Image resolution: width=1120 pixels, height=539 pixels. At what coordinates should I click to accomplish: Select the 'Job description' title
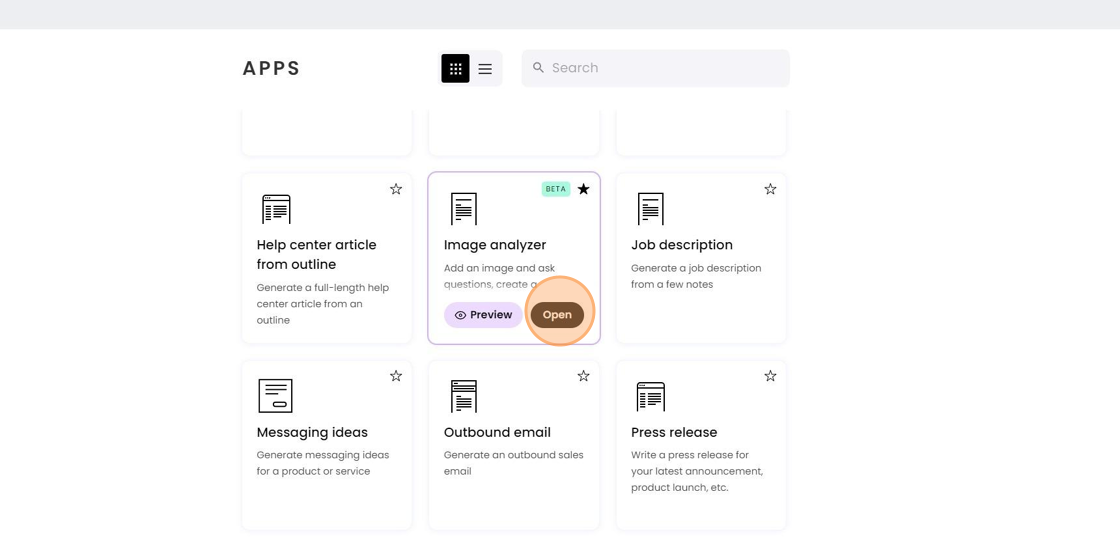(x=682, y=245)
